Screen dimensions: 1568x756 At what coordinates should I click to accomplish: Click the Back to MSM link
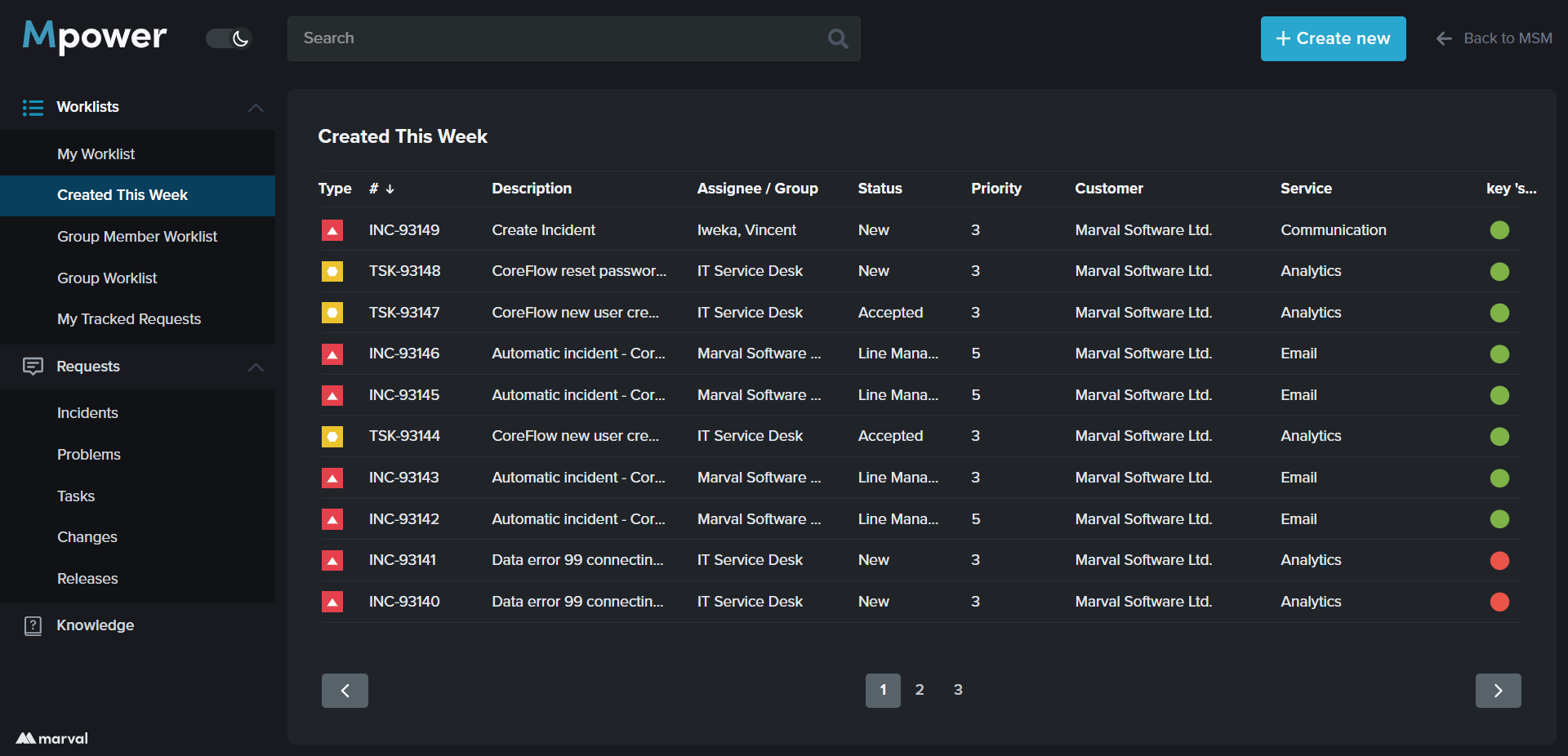[x=1494, y=38]
